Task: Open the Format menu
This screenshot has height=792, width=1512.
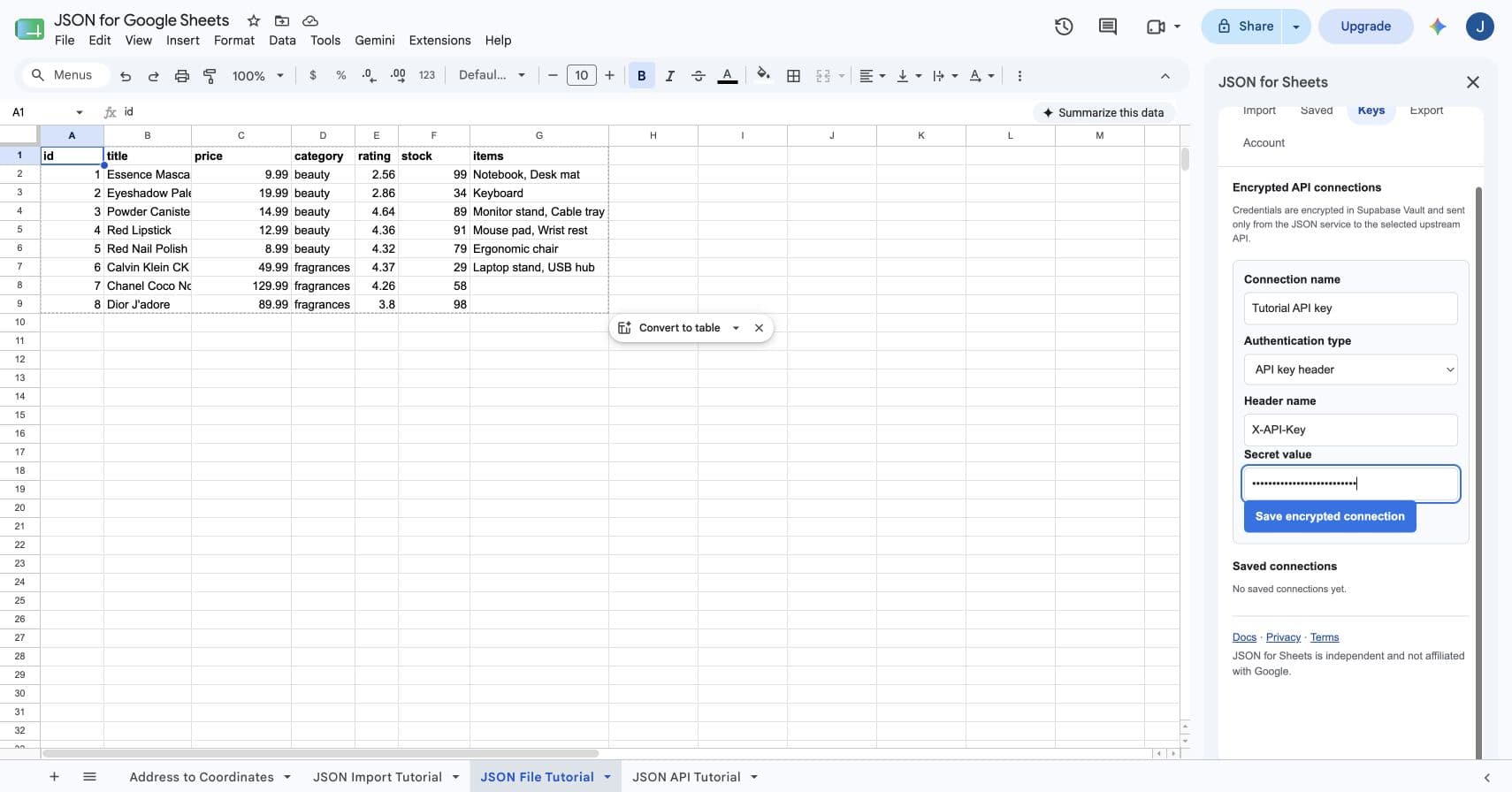Action: [x=234, y=41]
